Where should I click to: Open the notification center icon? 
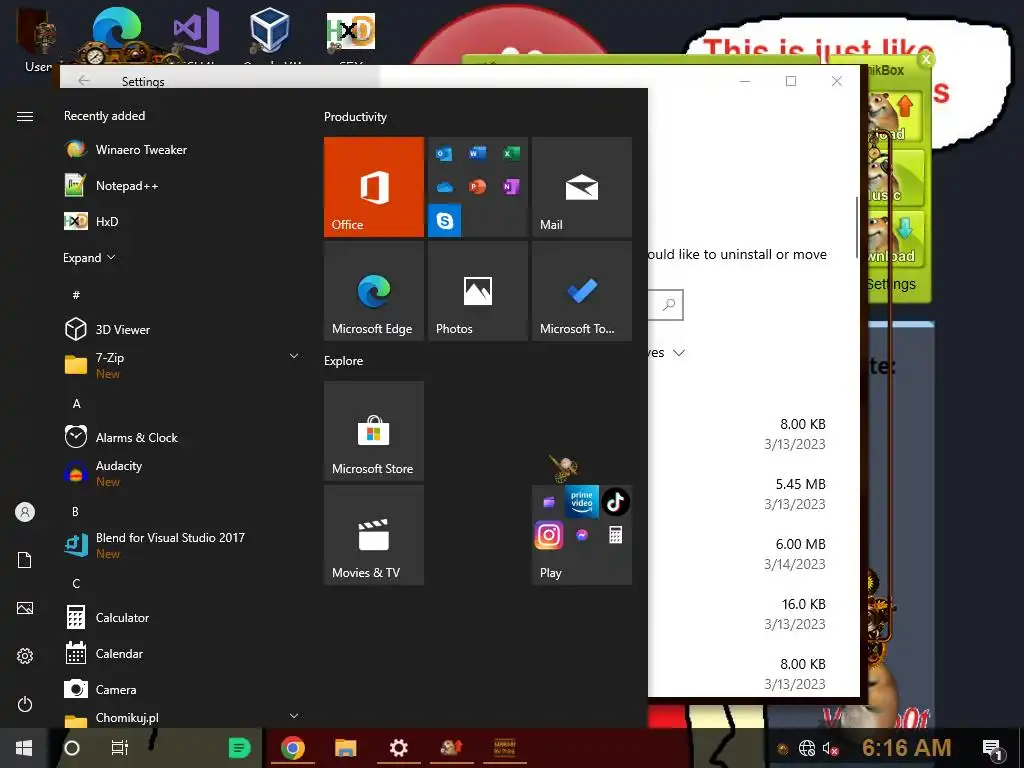tap(993, 749)
